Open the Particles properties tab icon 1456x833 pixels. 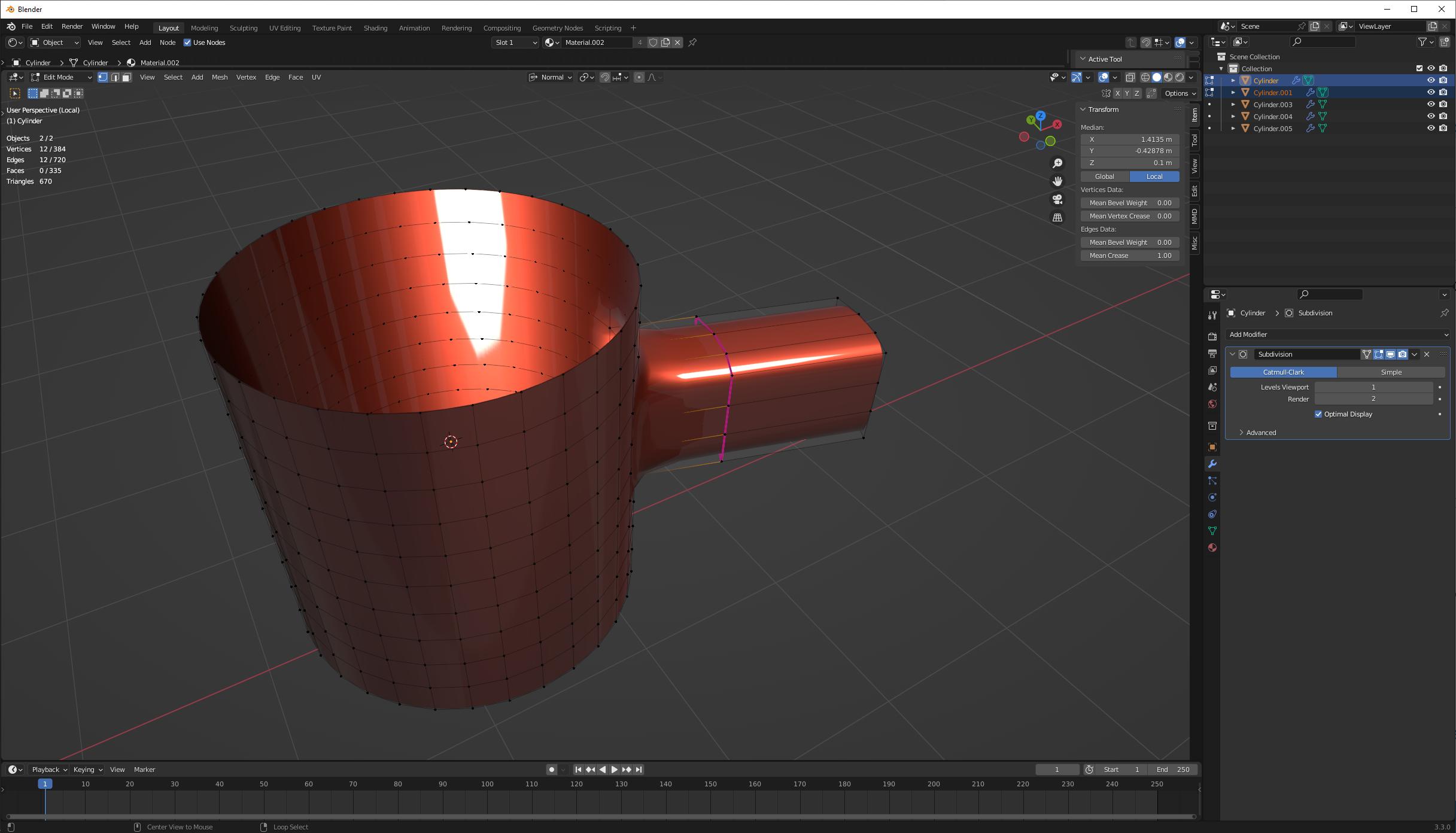[x=1212, y=481]
